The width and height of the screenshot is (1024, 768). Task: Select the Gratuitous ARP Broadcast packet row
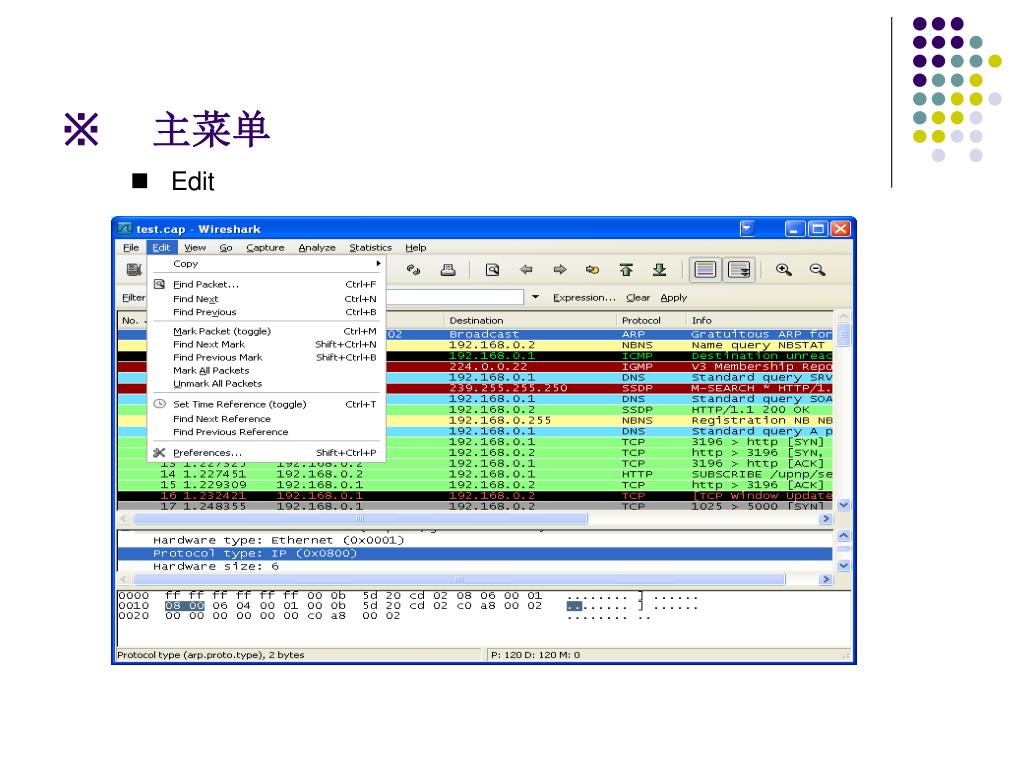tap(609, 334)
